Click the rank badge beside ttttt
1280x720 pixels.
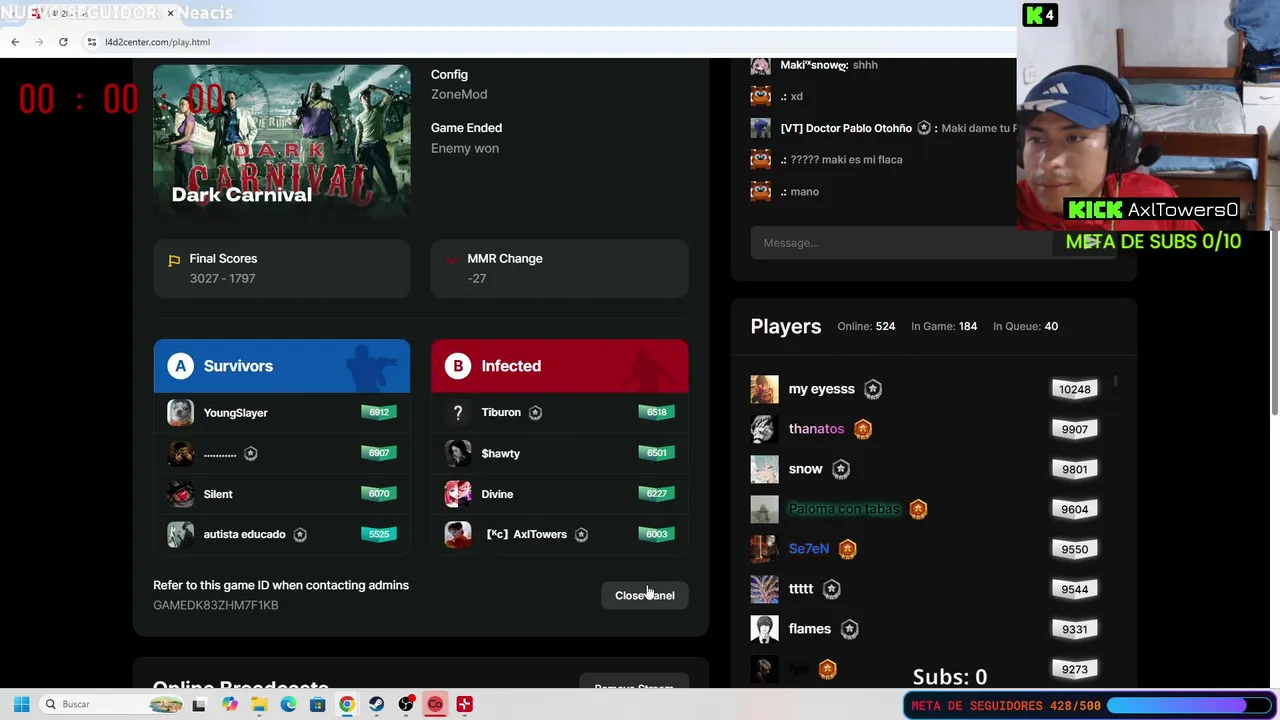[832, 589]
